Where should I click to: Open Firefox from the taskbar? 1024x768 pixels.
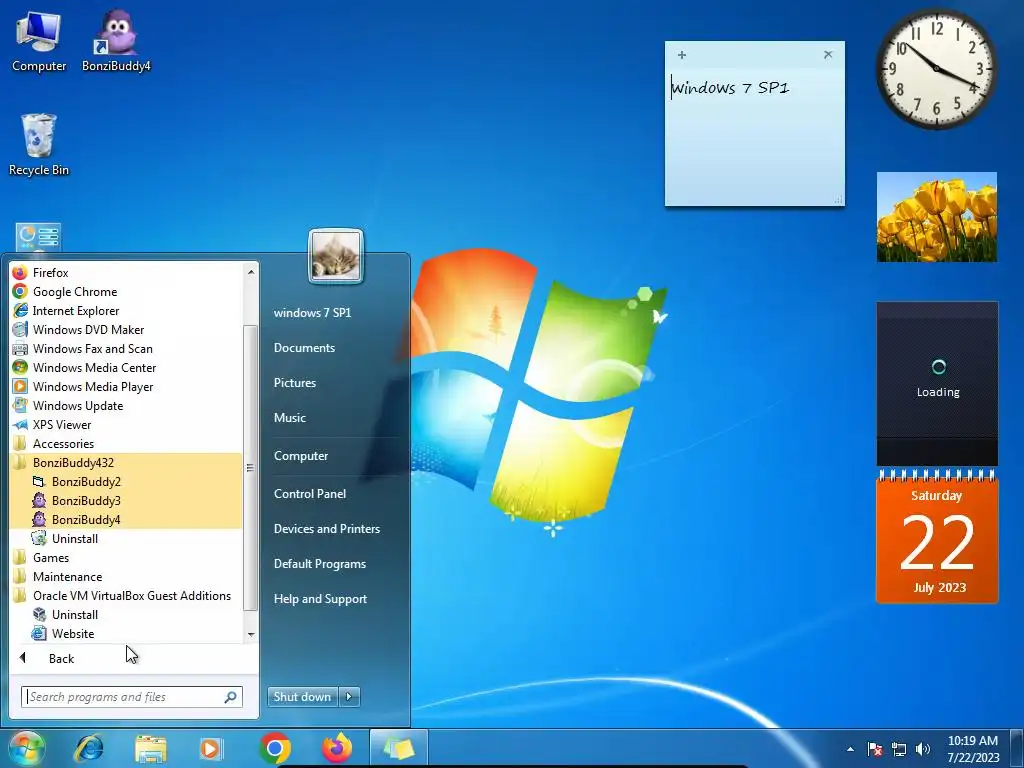[337, 748]
